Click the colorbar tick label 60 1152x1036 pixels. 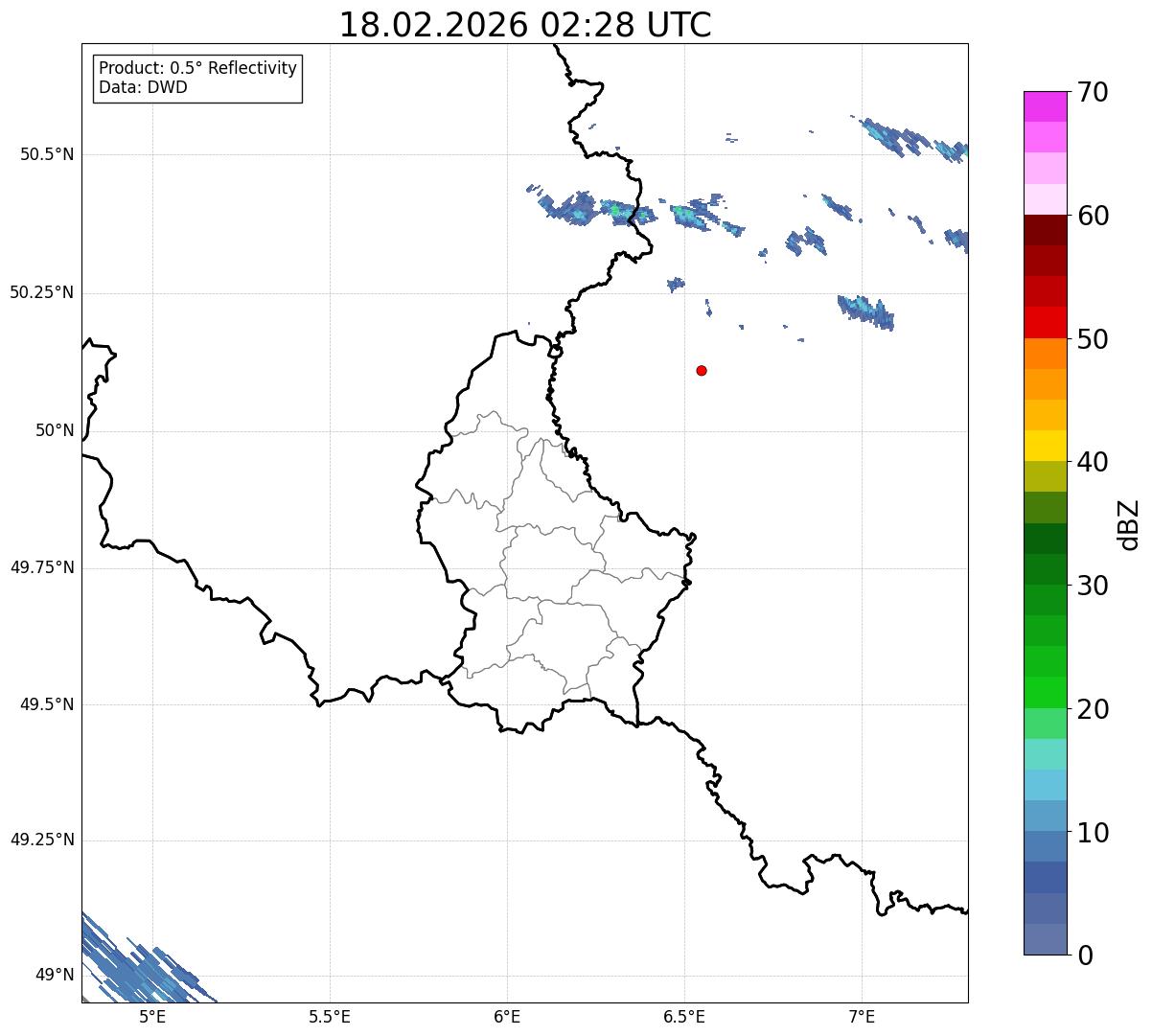1093,216
